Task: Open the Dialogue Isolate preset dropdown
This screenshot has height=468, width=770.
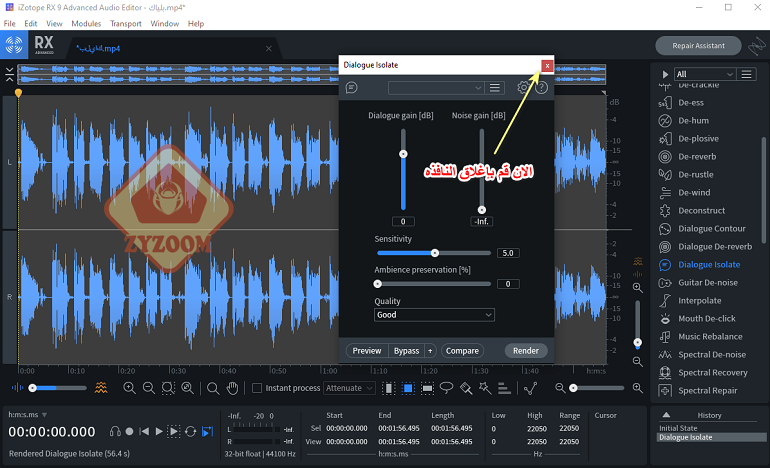Action: pyautogui.click(x=435, y=87)
